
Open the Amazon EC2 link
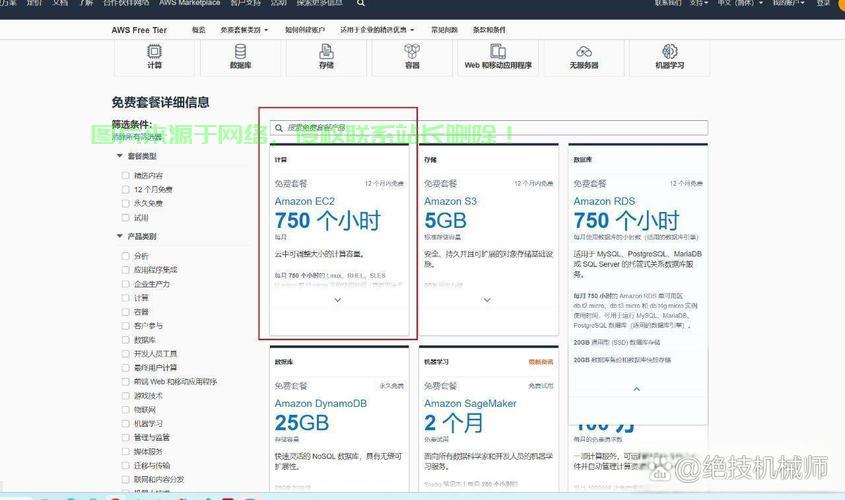coord(304,202)
